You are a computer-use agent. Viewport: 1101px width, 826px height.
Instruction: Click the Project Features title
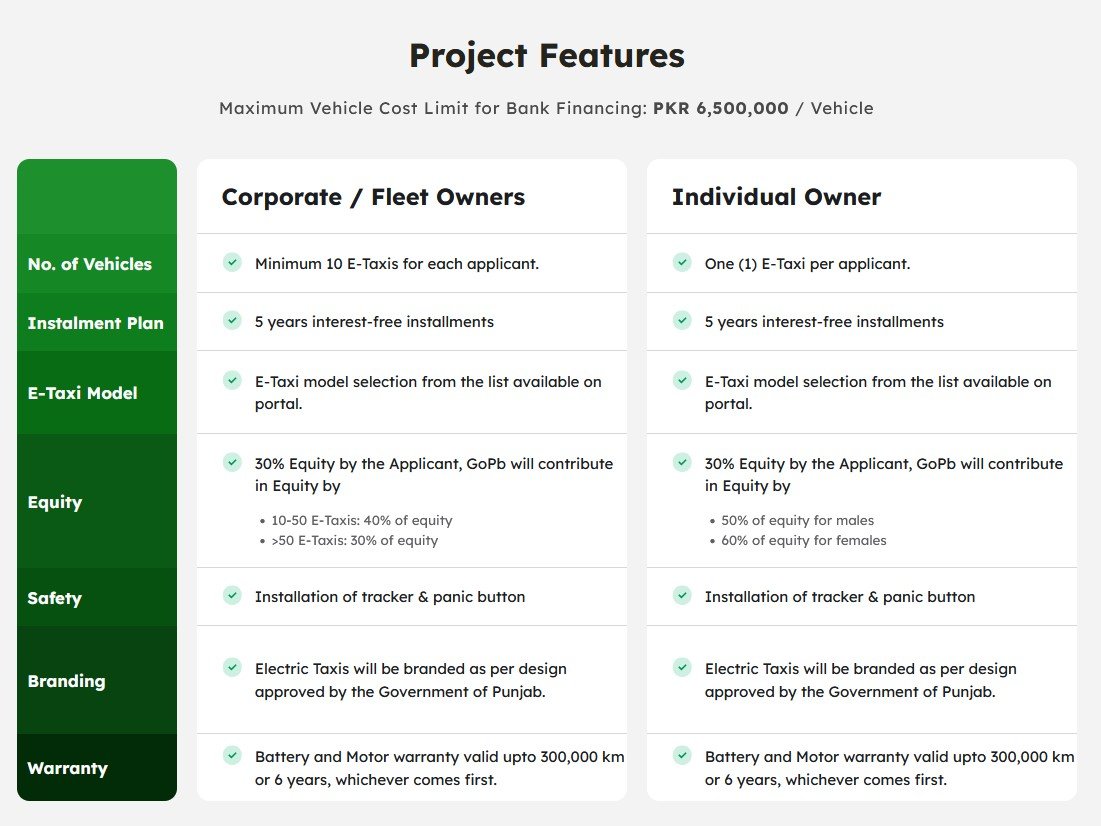tap(547, 56)
